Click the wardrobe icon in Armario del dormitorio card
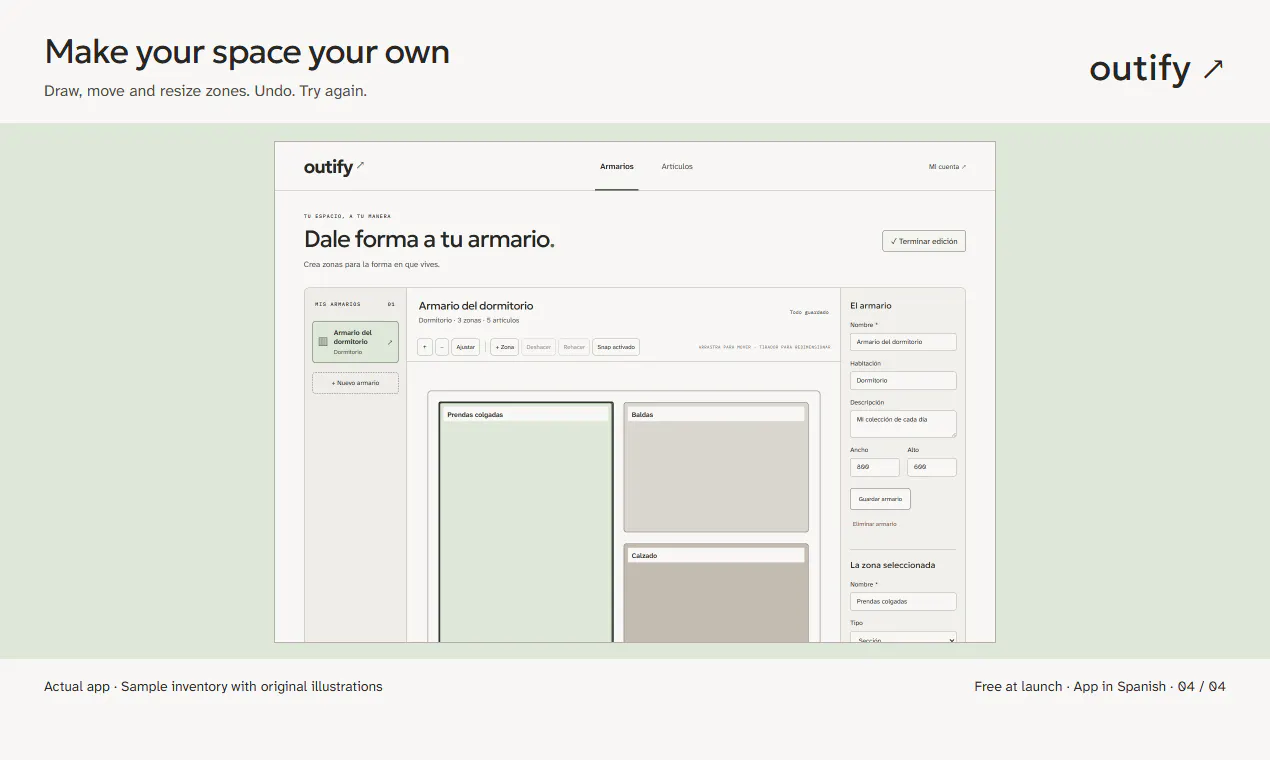Screen dimensions: 1270x760 [323, 342]
